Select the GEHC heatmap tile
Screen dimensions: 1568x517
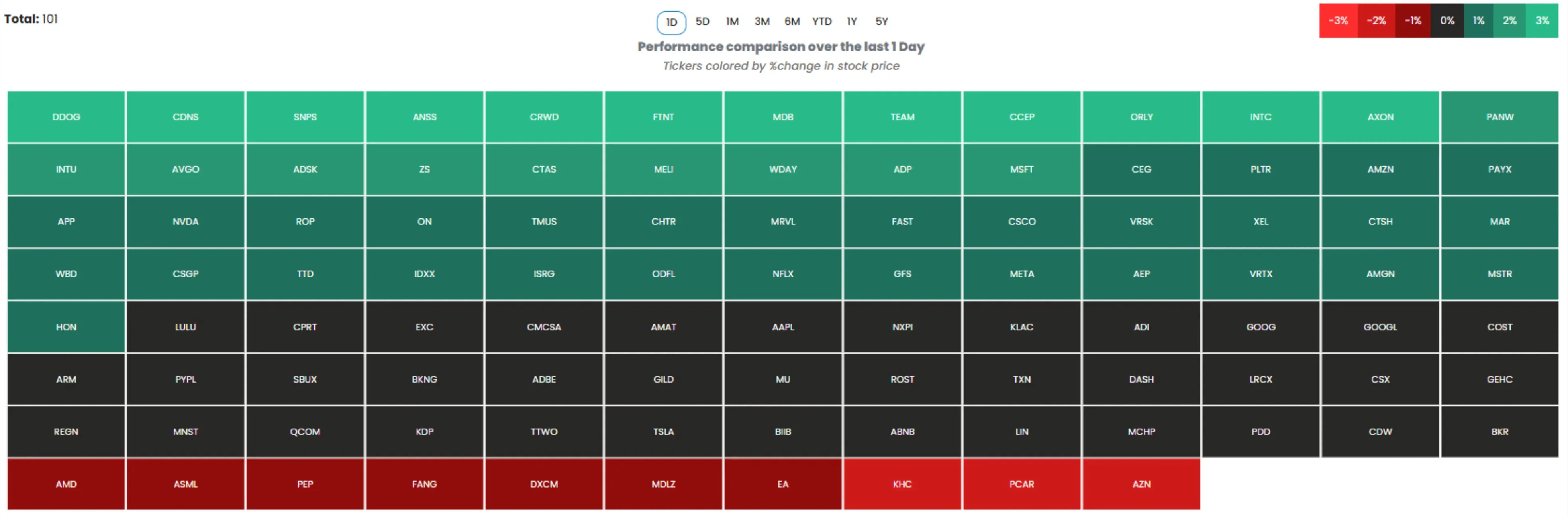coord(1500,379)
